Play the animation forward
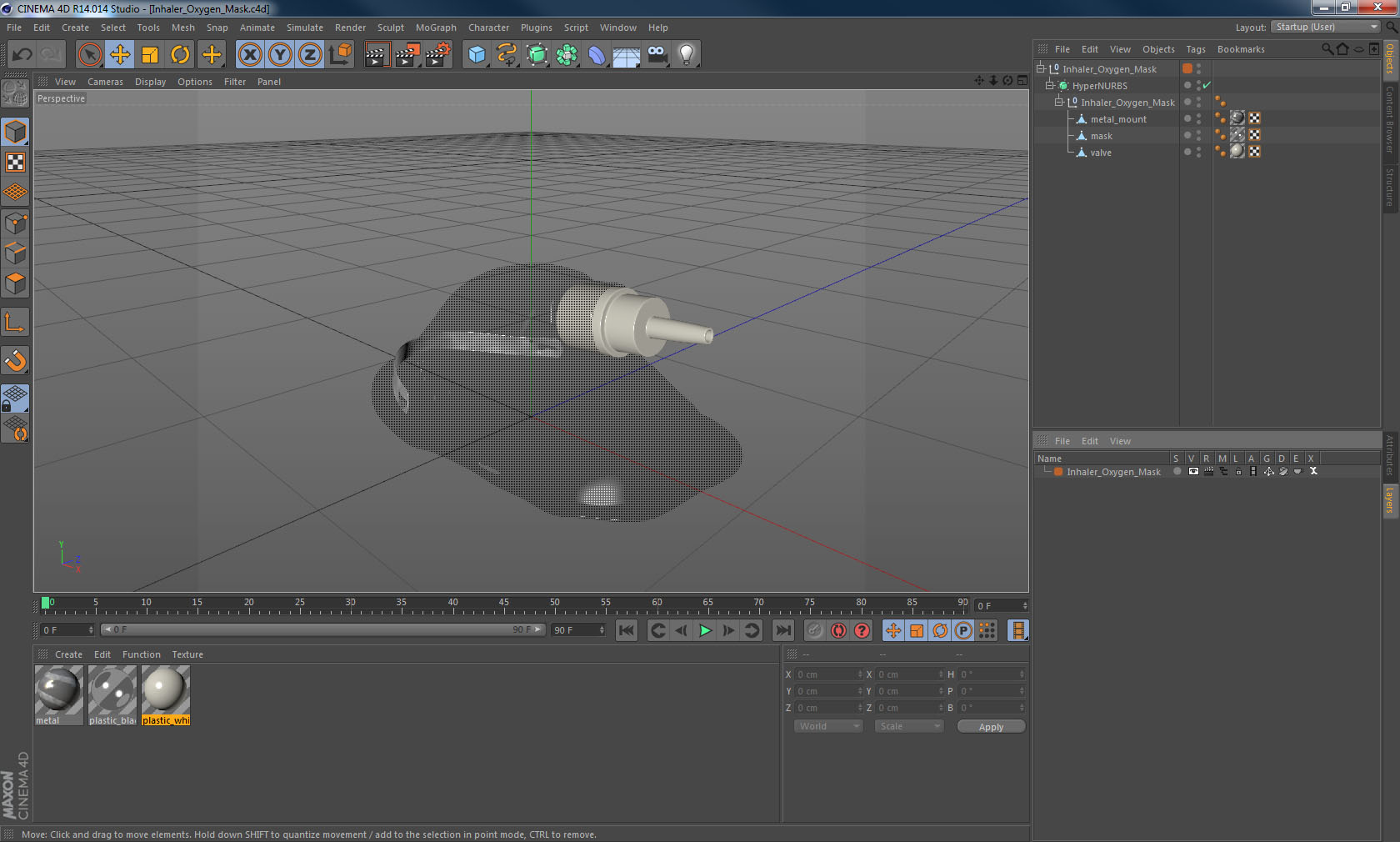This screenshot has height=842, width=1400. 705,630
